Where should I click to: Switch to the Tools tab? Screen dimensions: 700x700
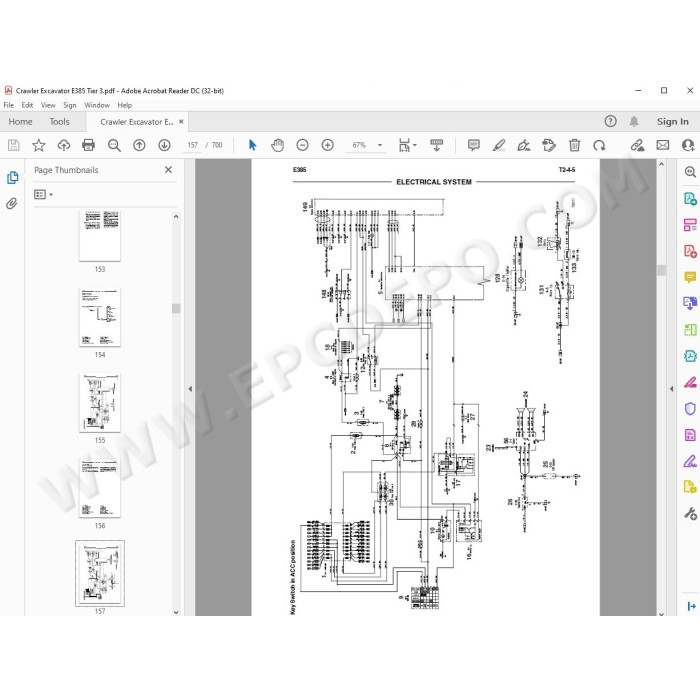pyautogui.click(x=59, y=121)
